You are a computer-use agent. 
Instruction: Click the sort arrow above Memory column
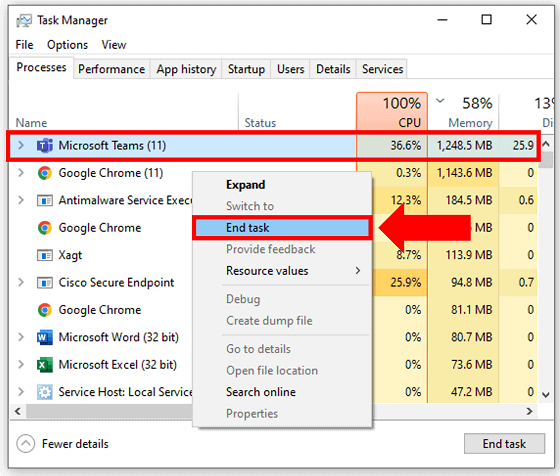pos(440,101)
